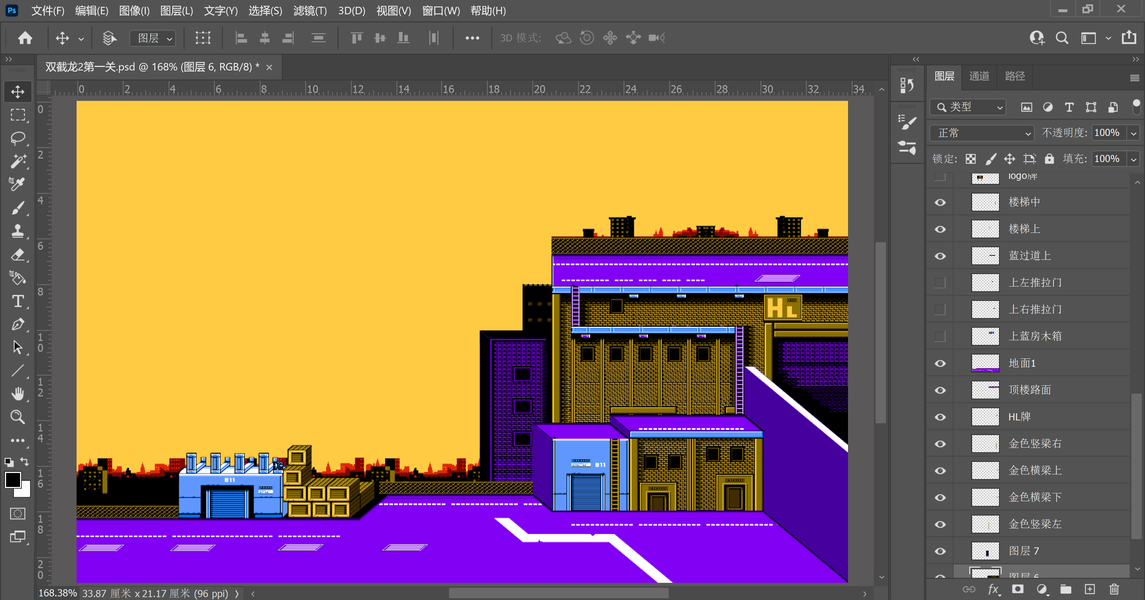Viewport: 1145px width, 600px height.
Task: Open the 图像(I) menu
Action: (x=134, y=11)
